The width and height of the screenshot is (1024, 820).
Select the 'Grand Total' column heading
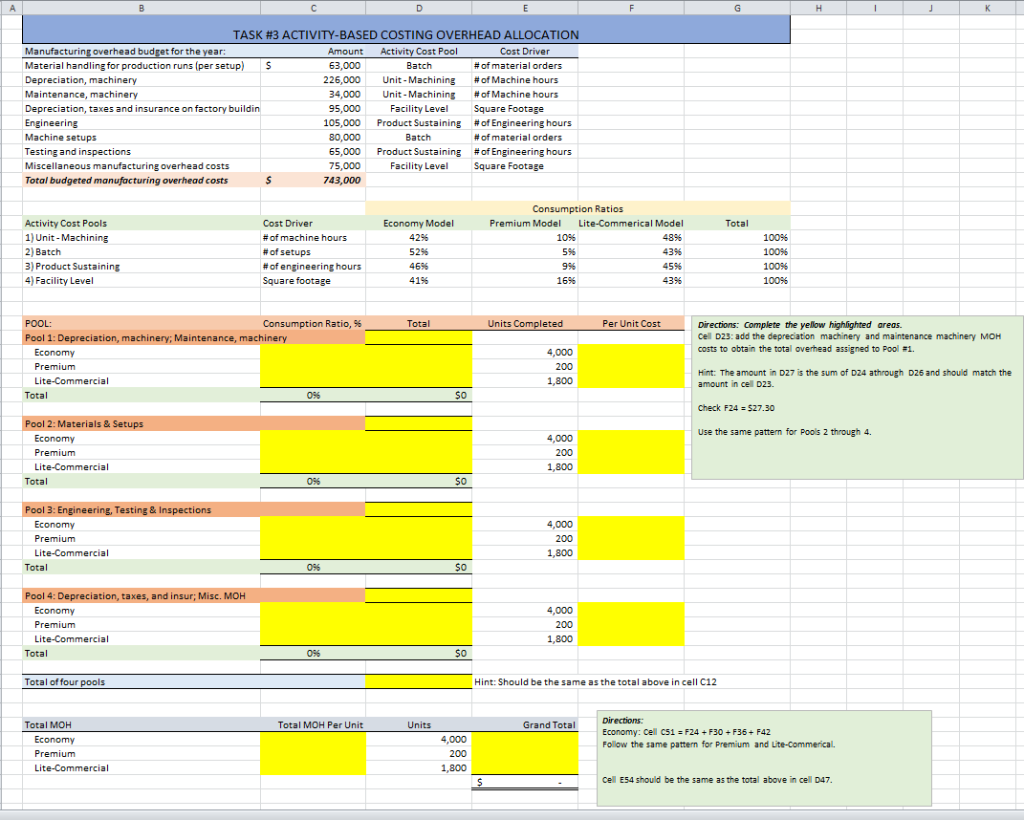click(x=524, y=725)
